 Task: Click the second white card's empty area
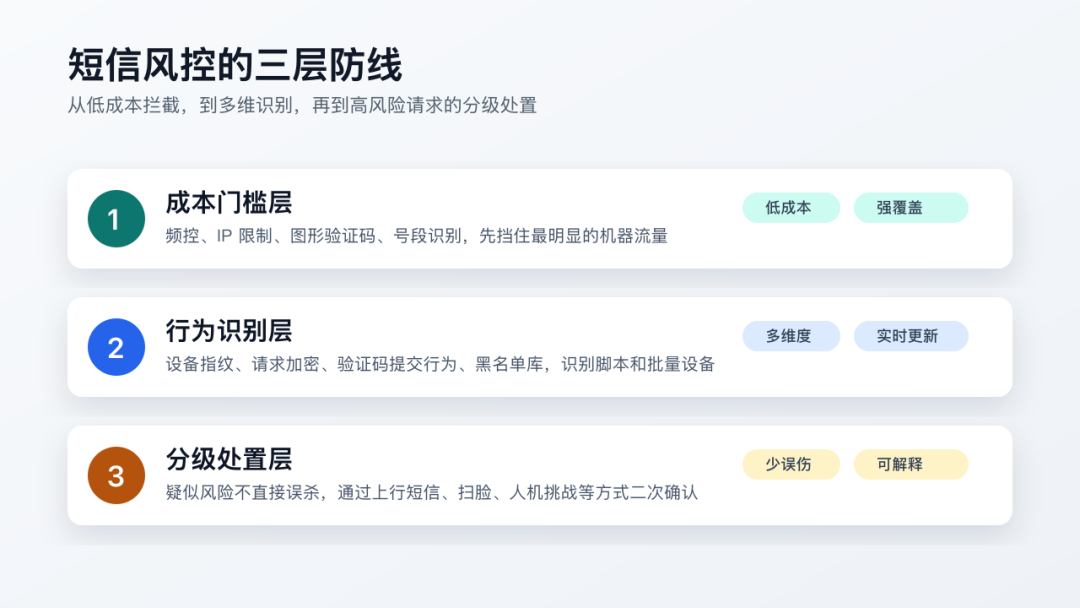[861, 375]
